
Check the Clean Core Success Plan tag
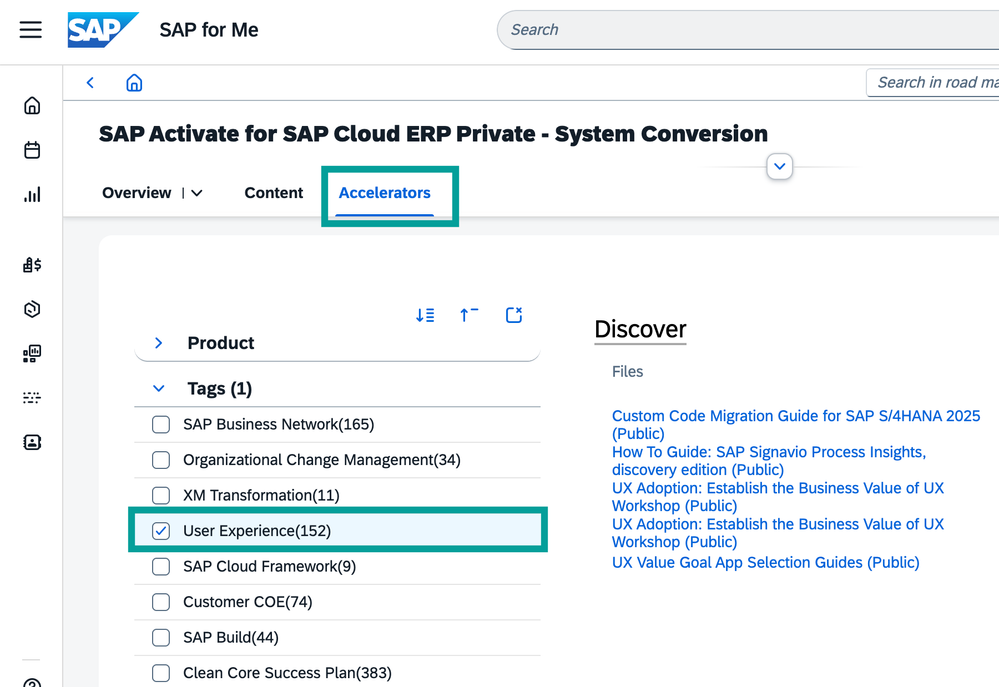coord(161,673)
